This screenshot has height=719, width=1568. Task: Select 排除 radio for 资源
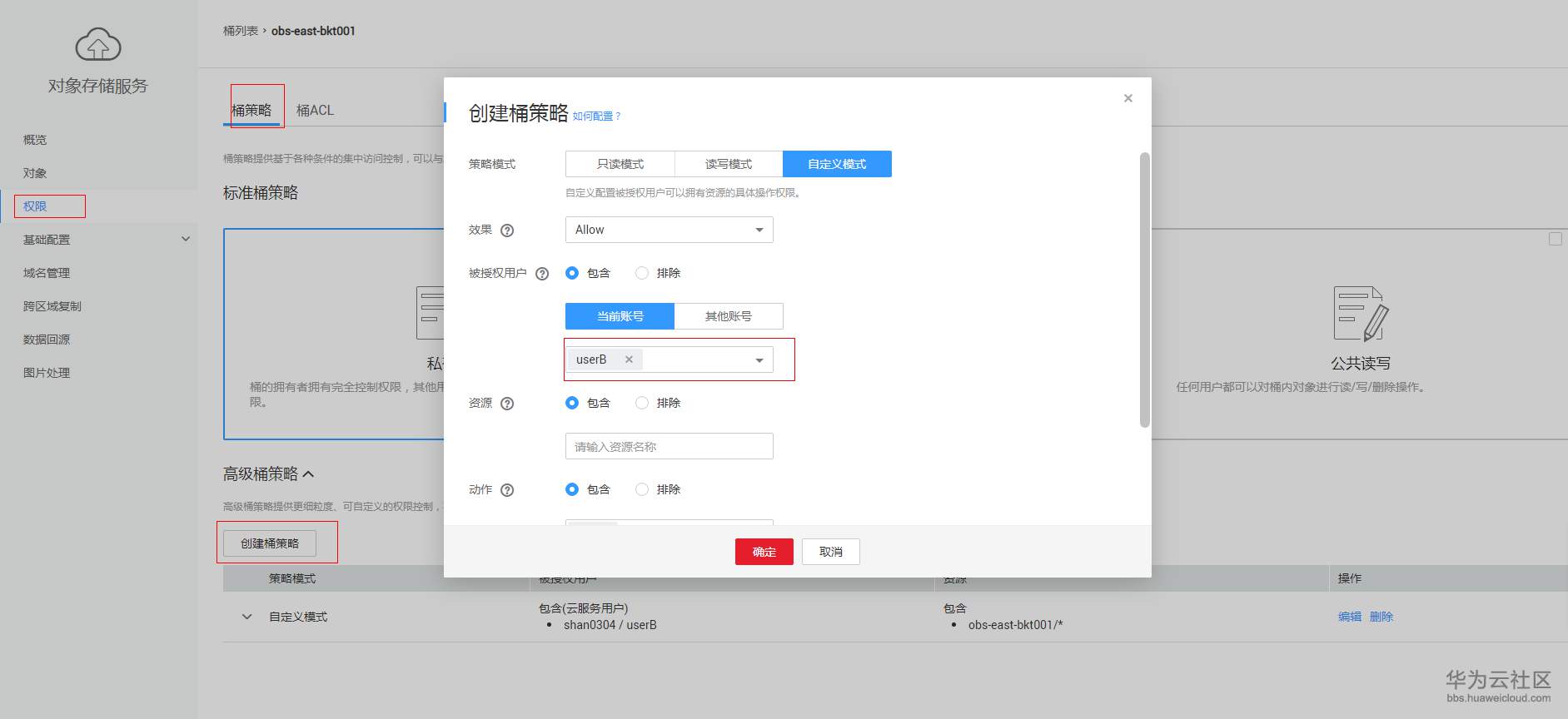pyautogui.click(x=642, y=403)
